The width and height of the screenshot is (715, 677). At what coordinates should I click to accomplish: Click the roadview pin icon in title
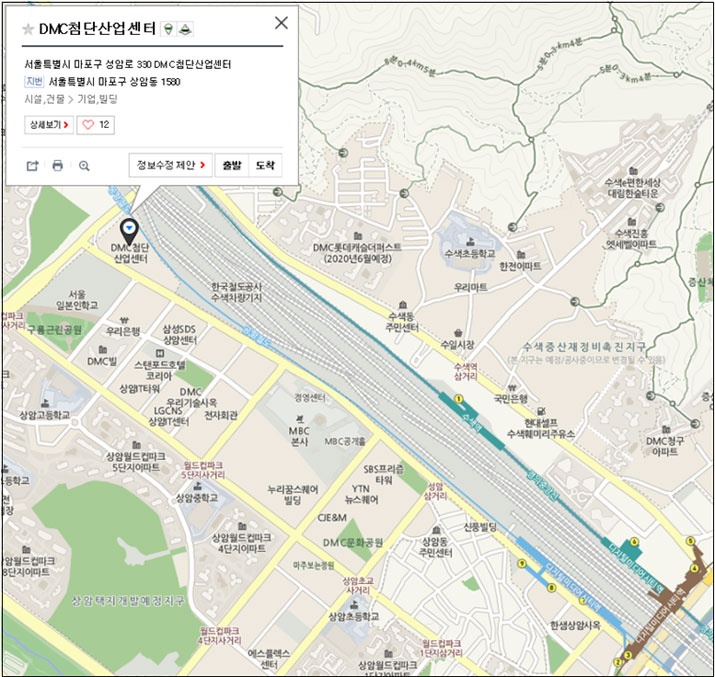170,29
